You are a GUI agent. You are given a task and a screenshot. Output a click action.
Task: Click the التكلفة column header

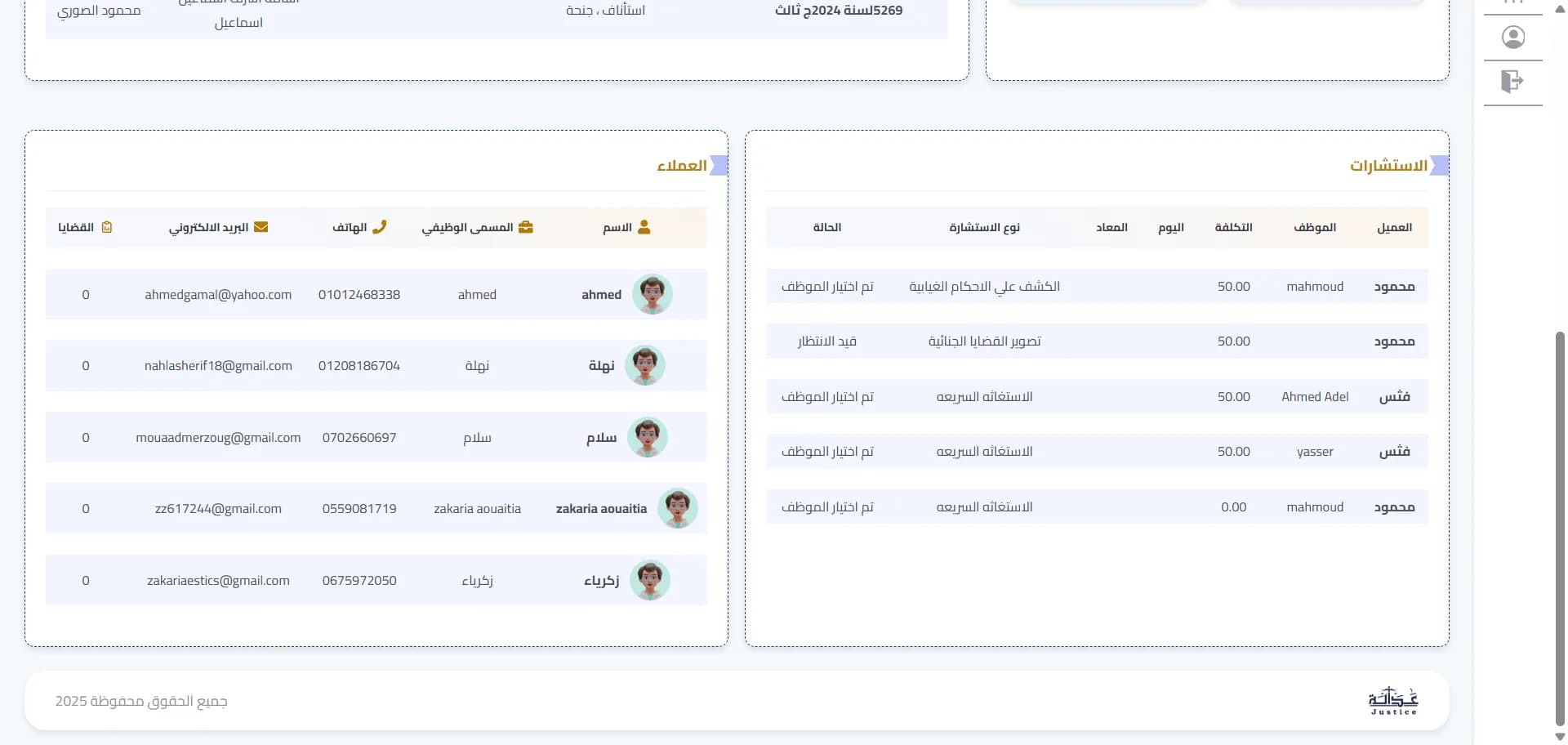click(1233, 227)
